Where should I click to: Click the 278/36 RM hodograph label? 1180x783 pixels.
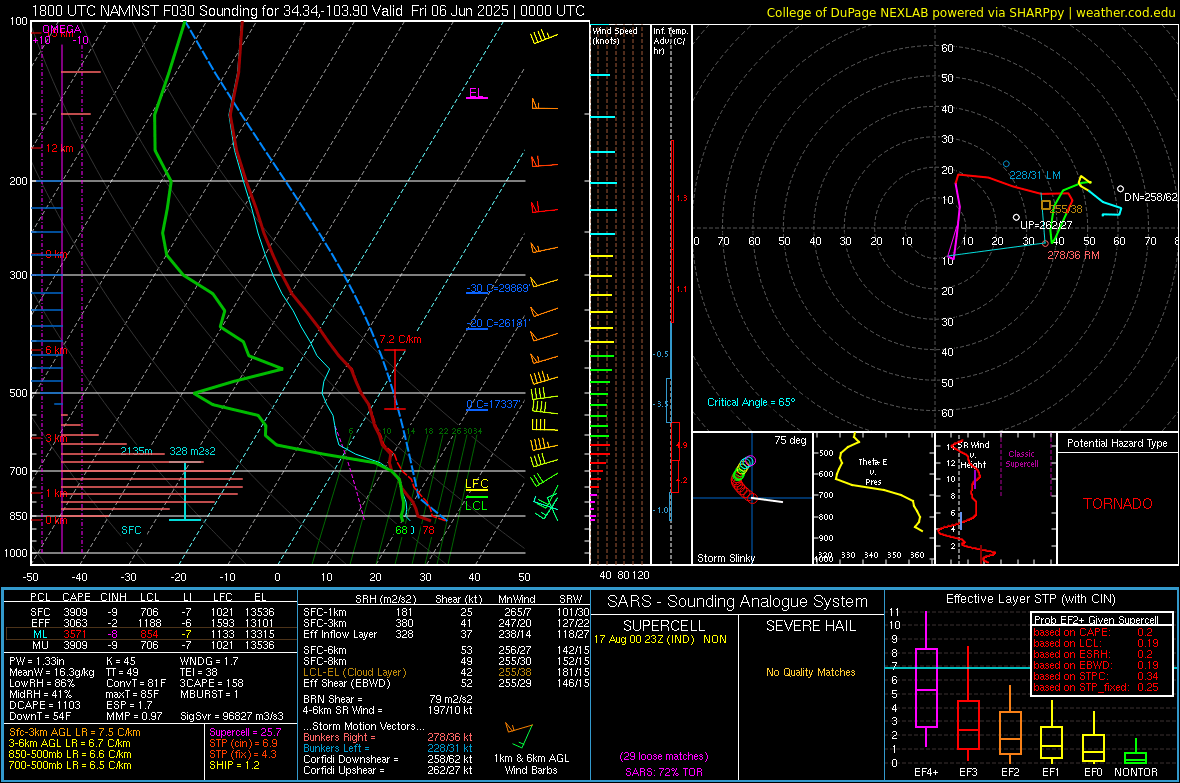click(1073, 255)
